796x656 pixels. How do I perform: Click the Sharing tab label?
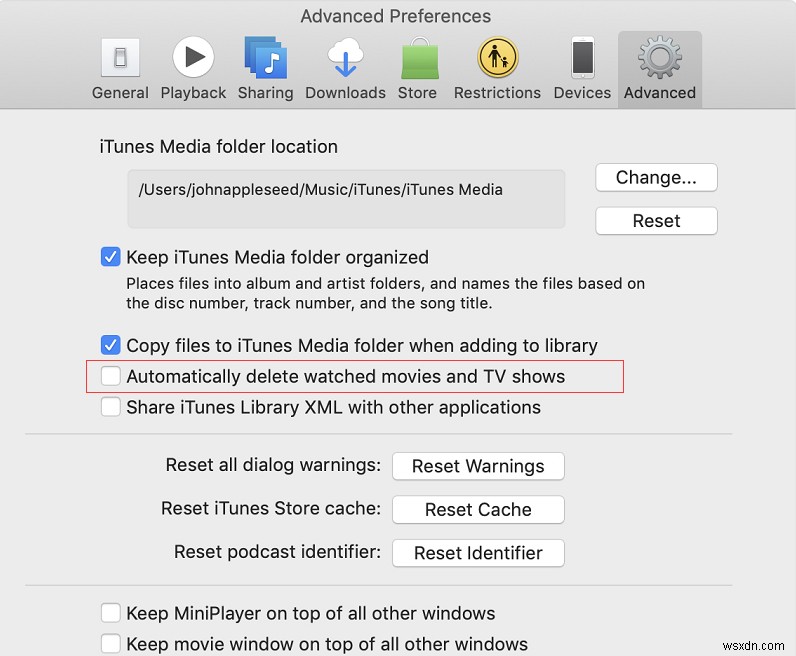(266, 93)
